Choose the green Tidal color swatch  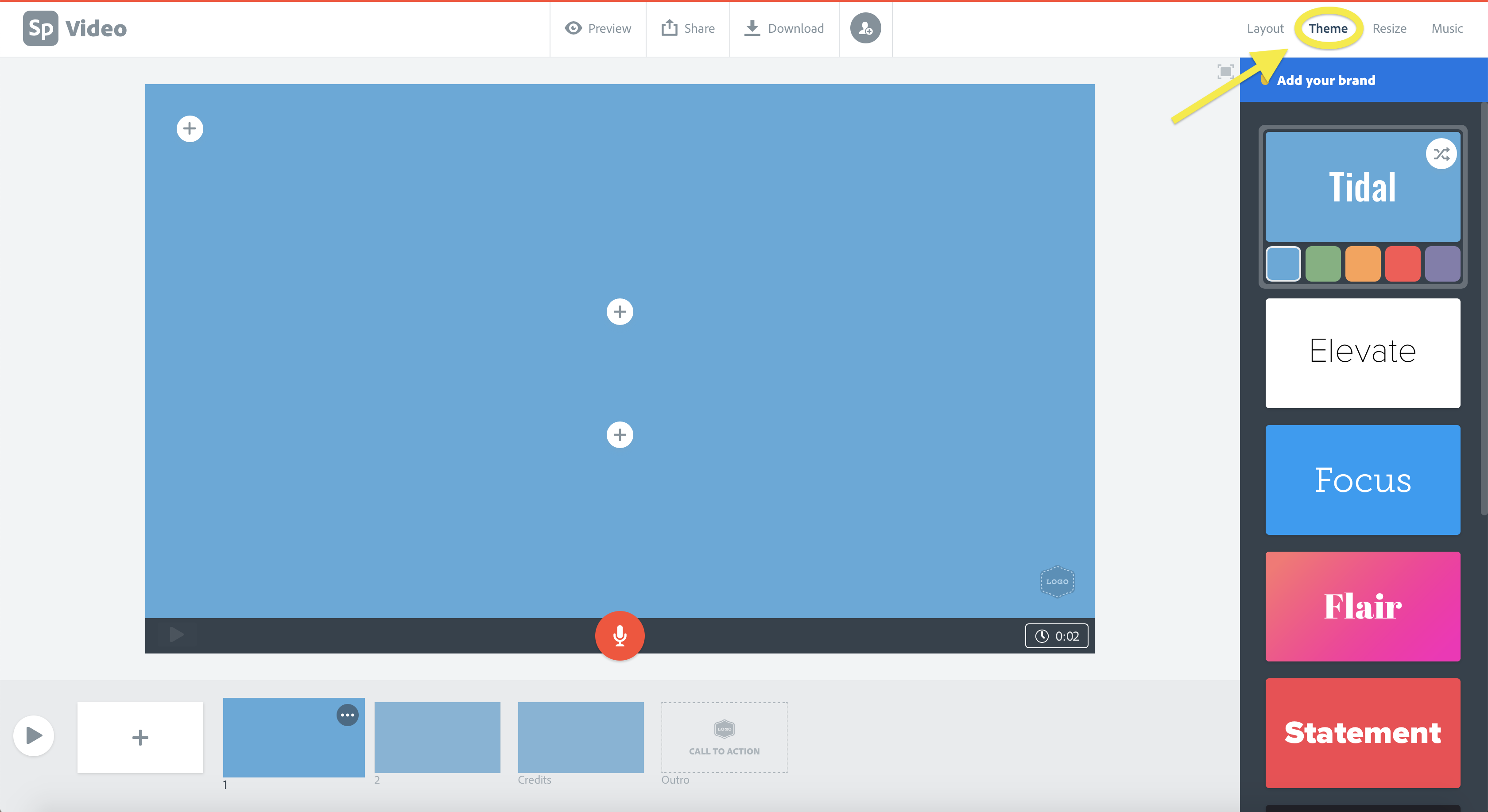[x=1323, y=264]
